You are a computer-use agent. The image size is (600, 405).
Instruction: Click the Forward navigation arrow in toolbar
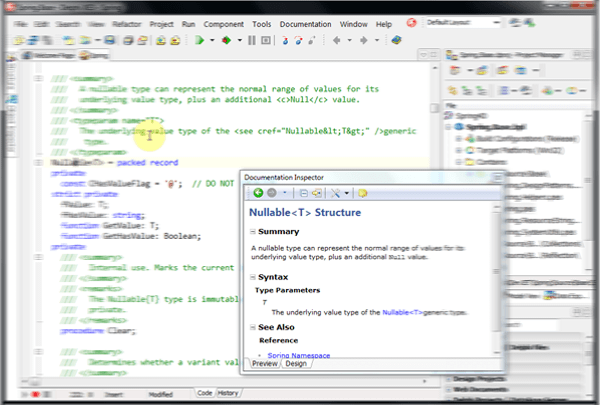[x=364, y=40]
